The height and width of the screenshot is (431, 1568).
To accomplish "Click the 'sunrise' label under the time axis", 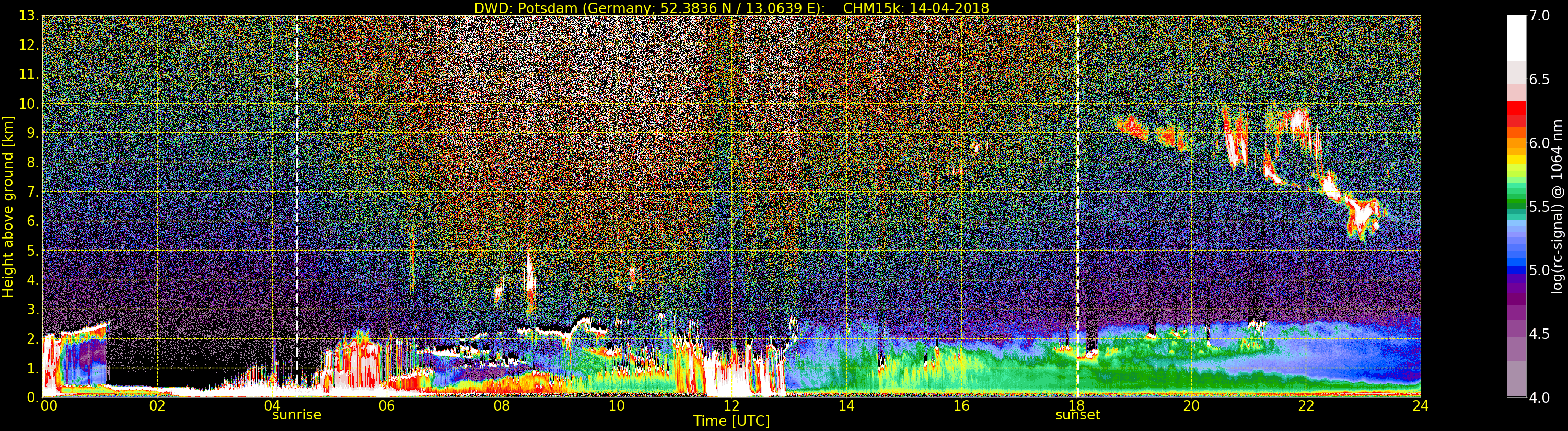I will [296, 415].
